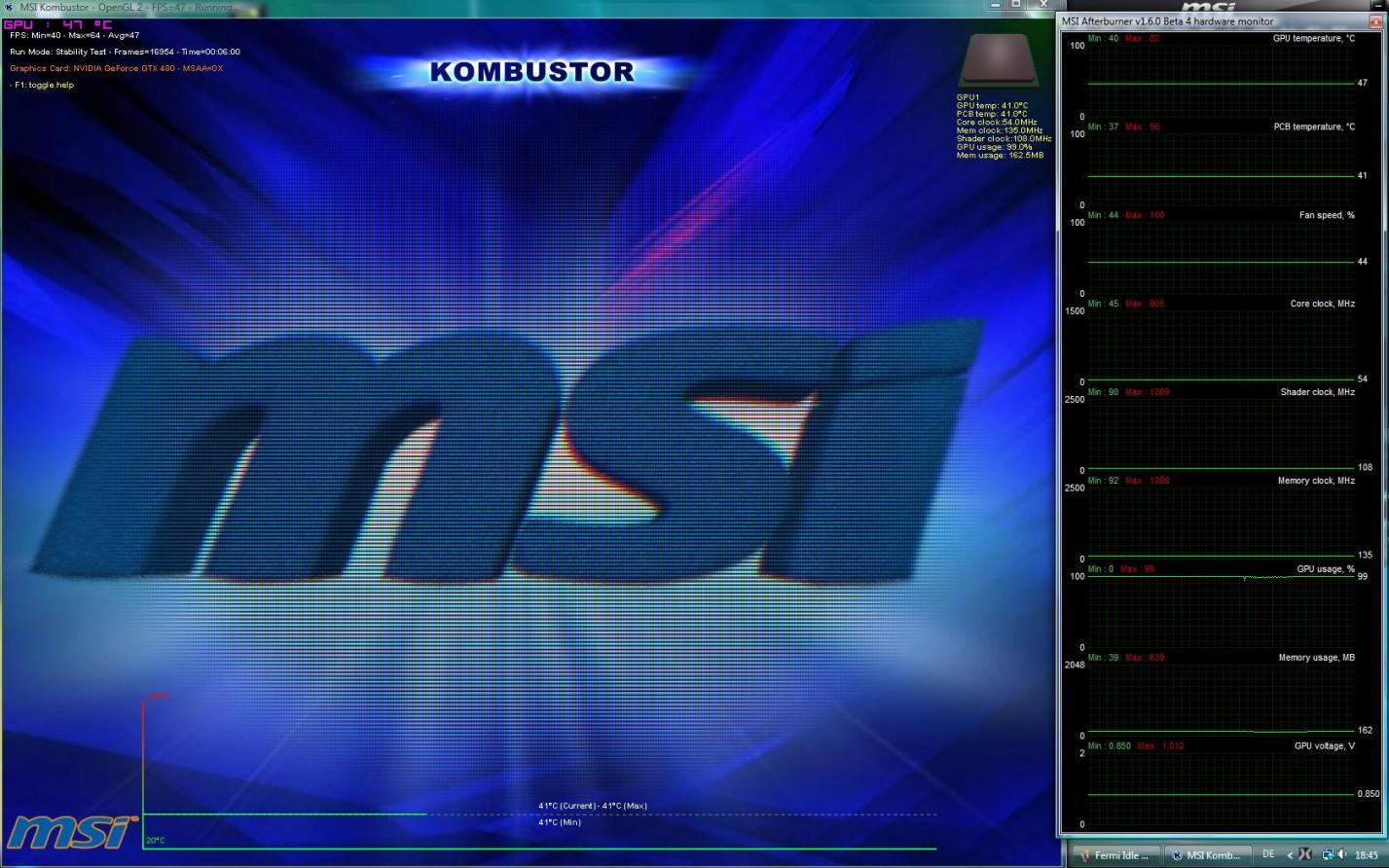Click the 'Min : 0.850' voltage reading
The width and height of the screenshot is (1389, 868).
[1110, 746]
